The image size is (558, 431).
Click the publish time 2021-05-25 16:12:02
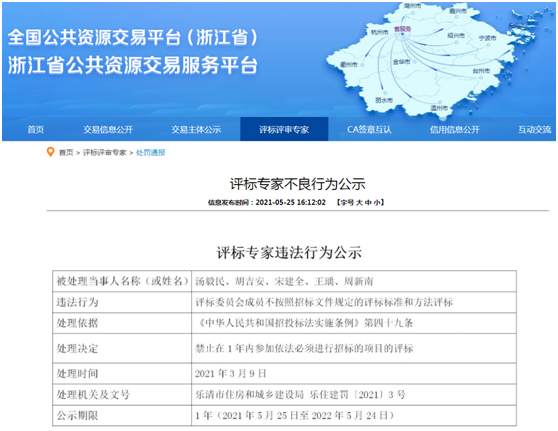(290, 203)
